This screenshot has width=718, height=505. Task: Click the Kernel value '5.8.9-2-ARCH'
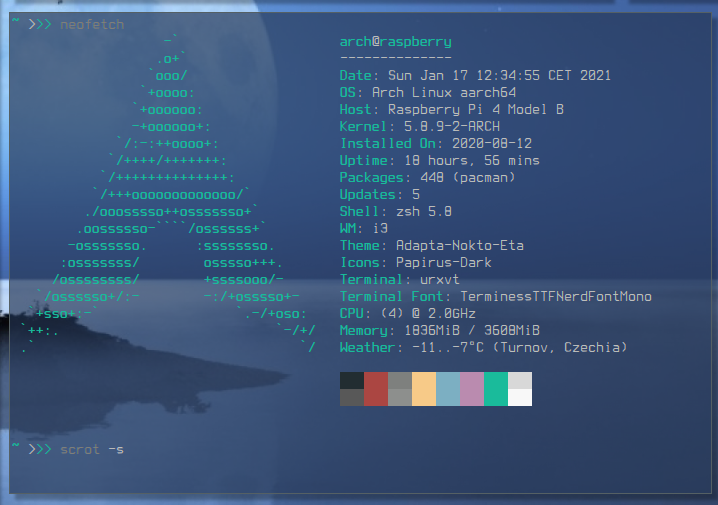451,126
